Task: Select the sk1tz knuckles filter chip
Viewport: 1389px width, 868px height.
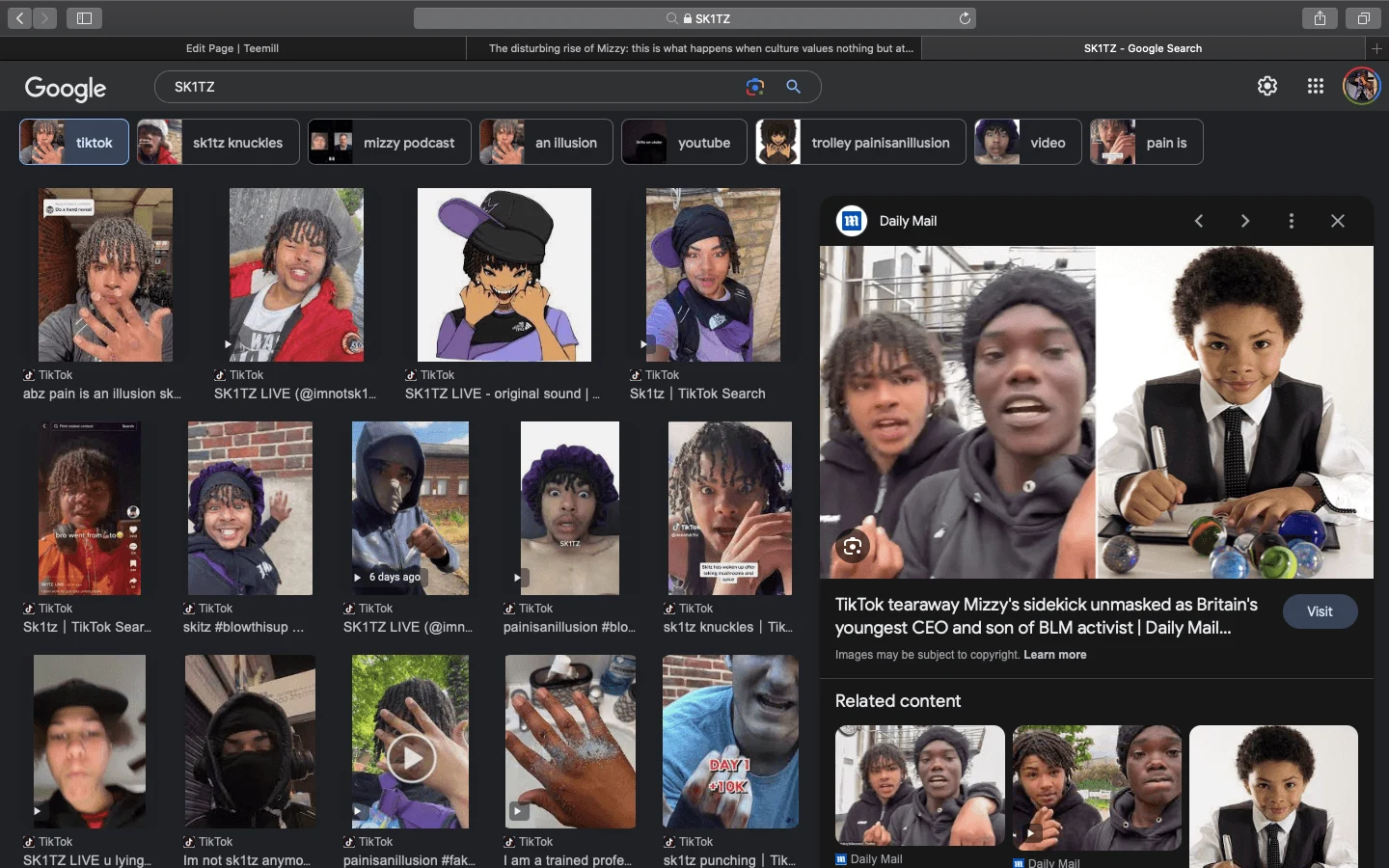Action: 218,143
